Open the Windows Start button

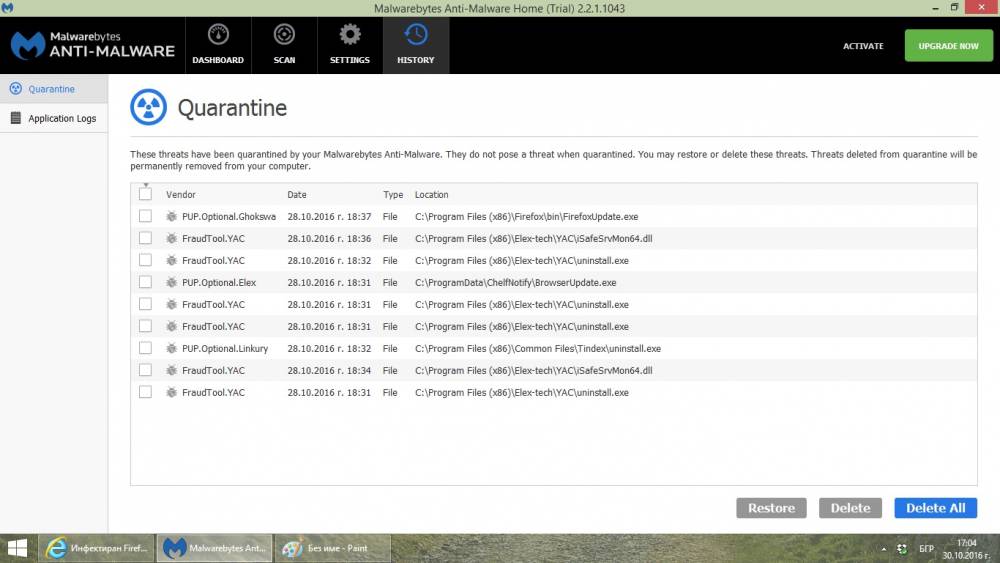pos(17,548)
